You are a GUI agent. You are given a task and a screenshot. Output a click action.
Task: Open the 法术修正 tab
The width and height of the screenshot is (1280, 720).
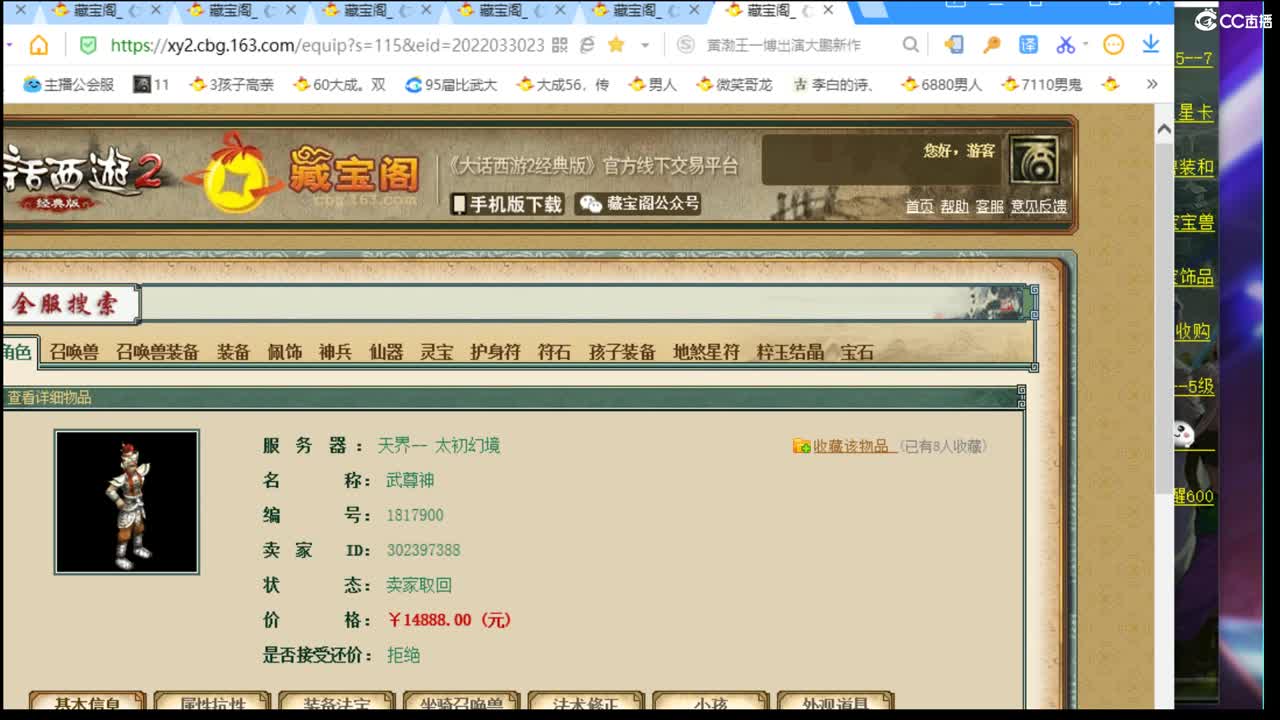tap(586, 703)
